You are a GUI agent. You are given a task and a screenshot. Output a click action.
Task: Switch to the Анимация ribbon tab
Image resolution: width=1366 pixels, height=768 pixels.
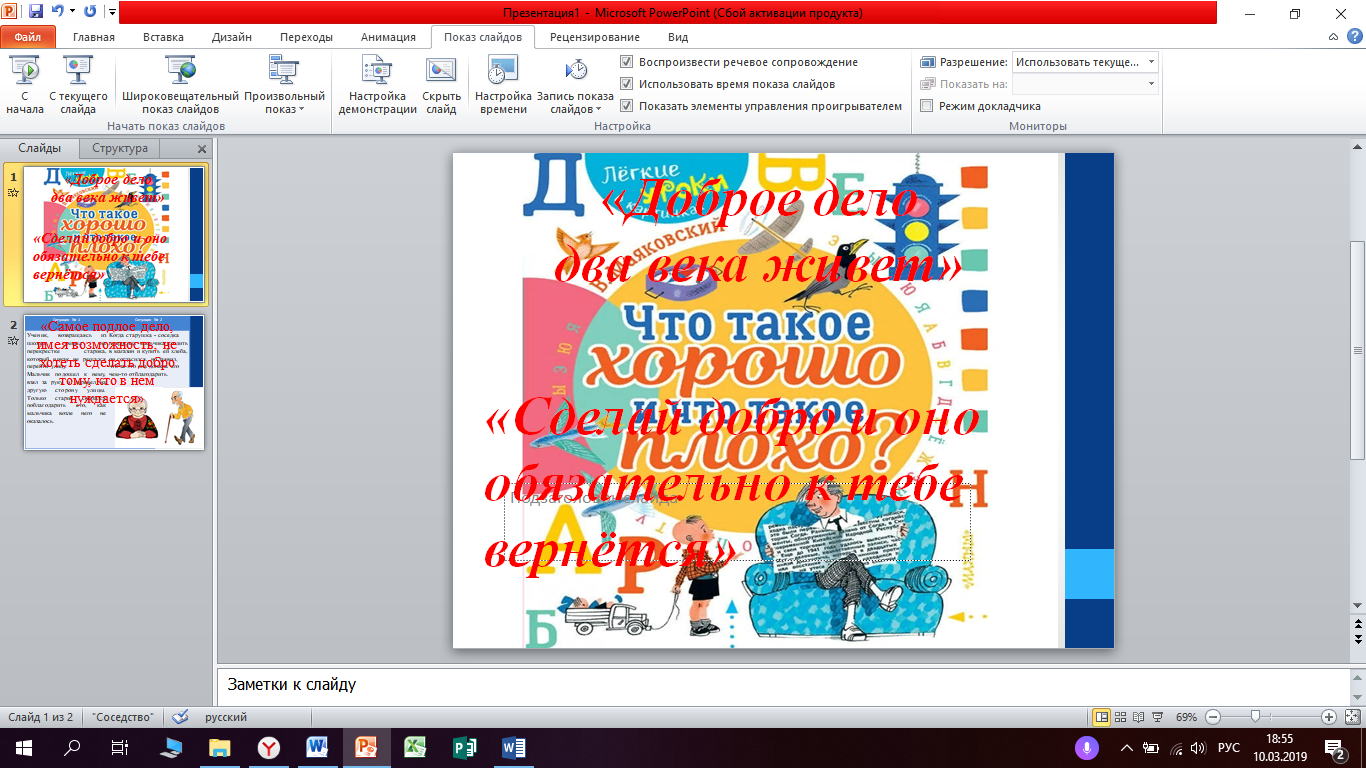click(387, 37)
